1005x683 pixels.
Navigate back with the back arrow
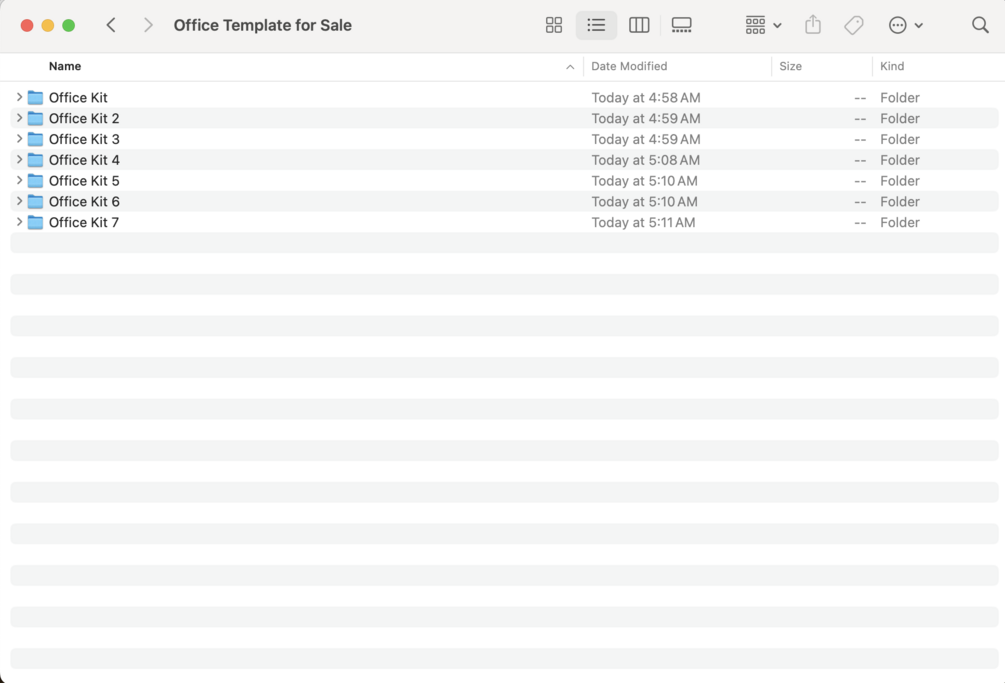pyautogui.click(x=111, y=24)
